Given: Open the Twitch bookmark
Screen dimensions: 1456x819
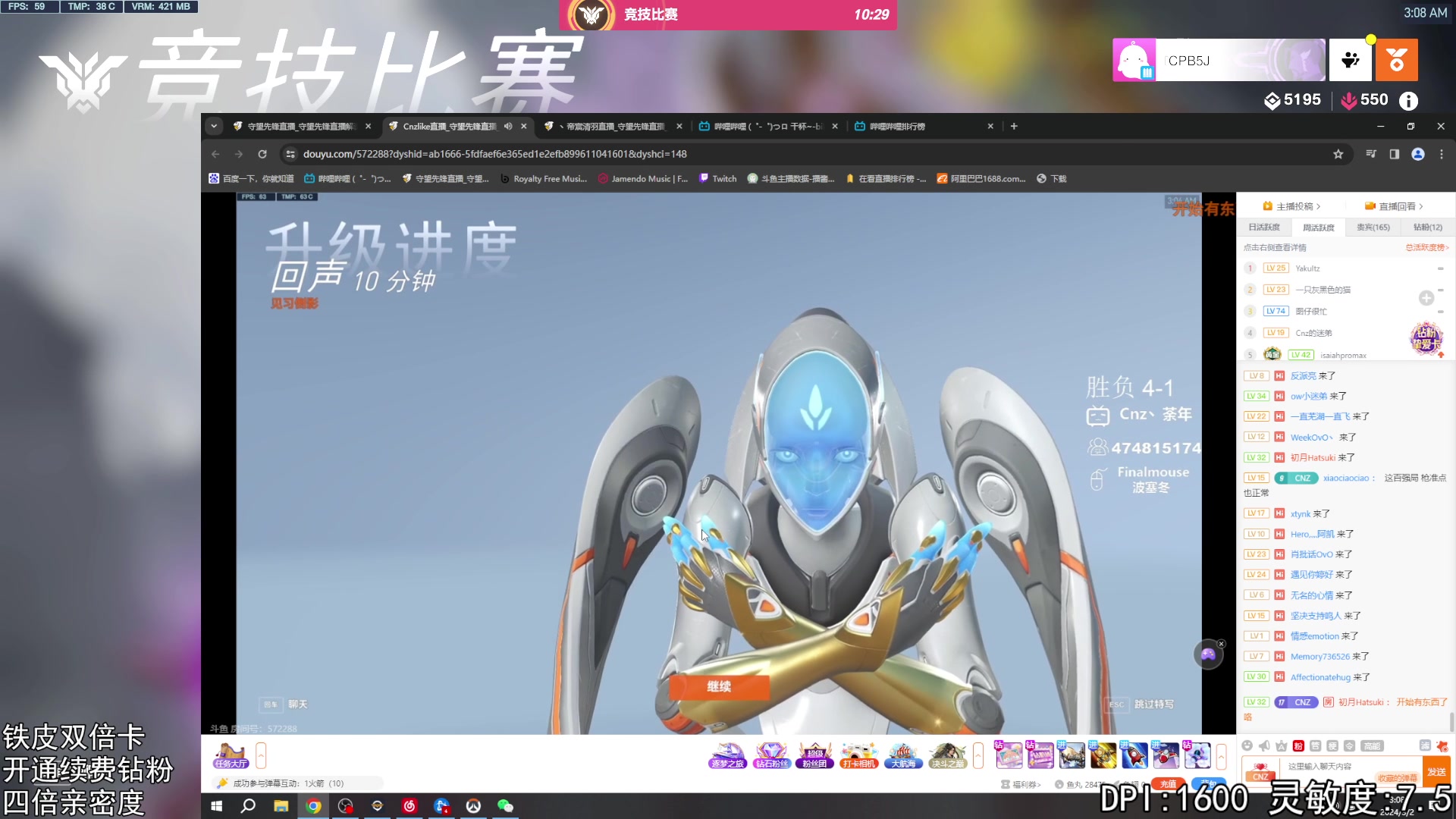Looking at the screenshot, I should [718, 179].
